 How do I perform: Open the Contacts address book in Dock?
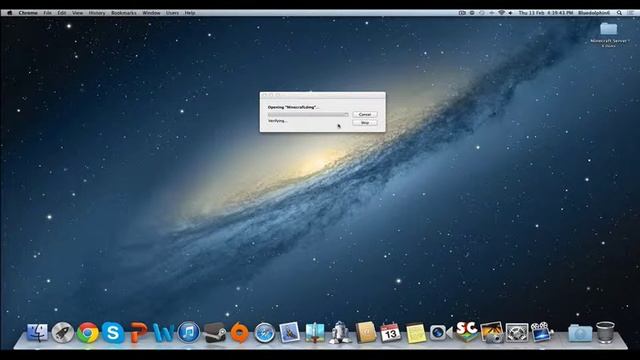coord(365,333)
